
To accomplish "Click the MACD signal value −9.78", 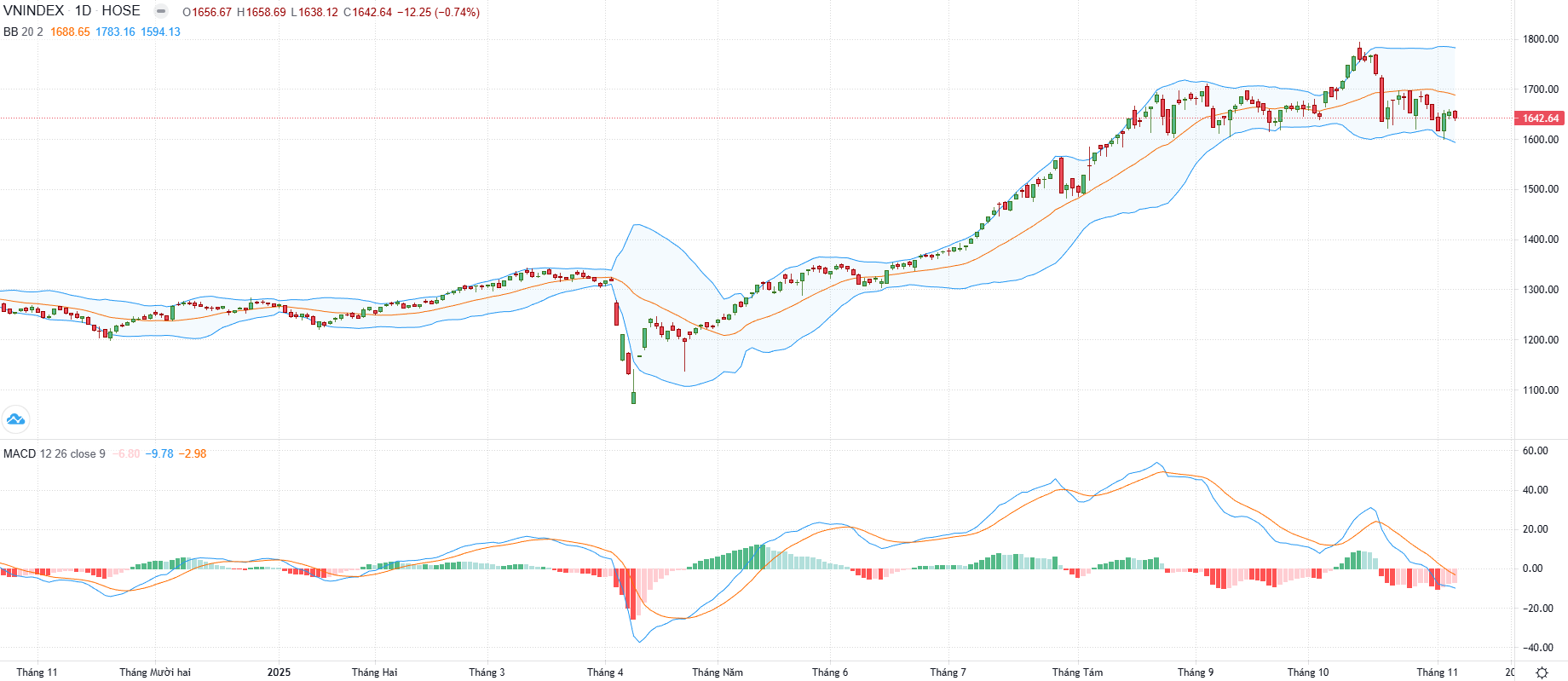I will 159,453.
